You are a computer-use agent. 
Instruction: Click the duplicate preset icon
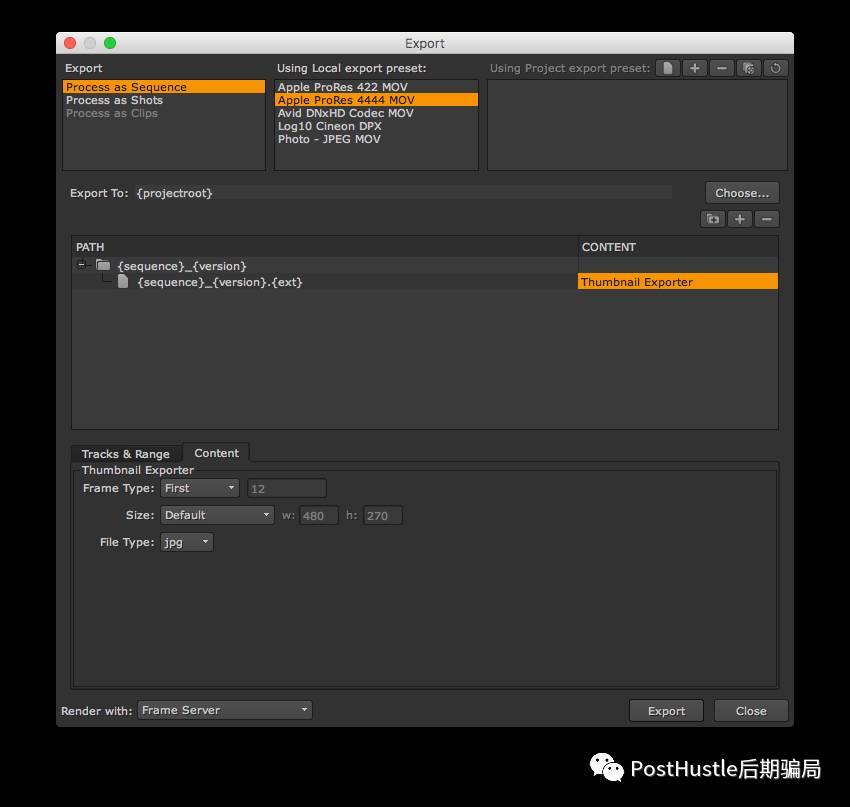click(x=748, y=68)
